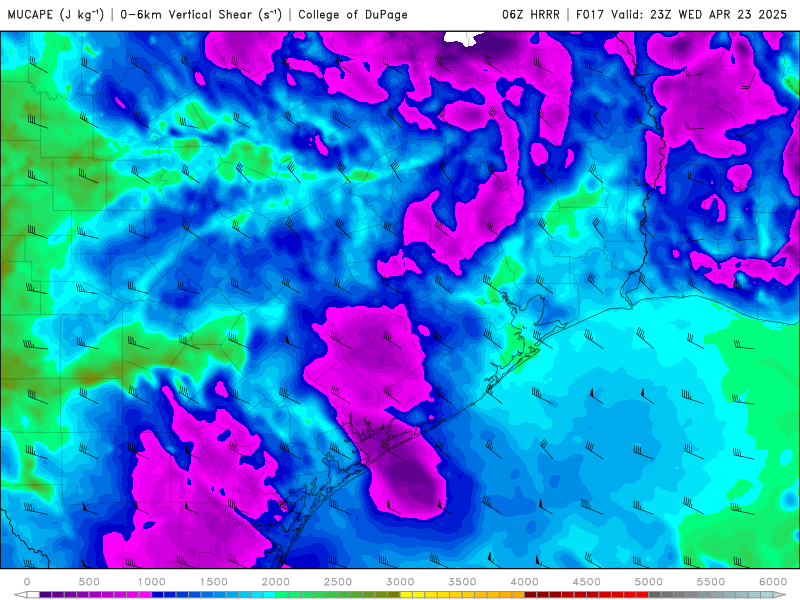
Task: Click the white swatch on the color bar
Action: click(33, 595)
